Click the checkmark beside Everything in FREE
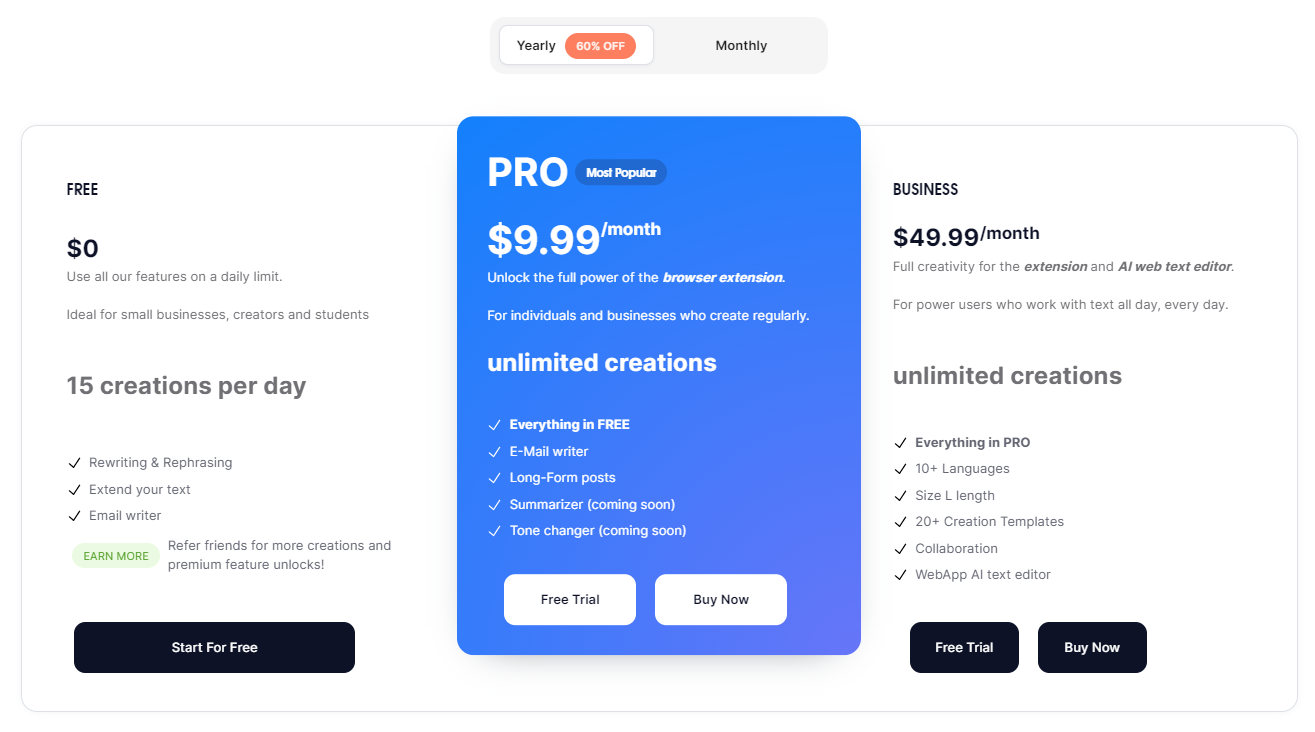This screenshot has height=732, width=1315. pyautogui.click(x=494, y=425)
